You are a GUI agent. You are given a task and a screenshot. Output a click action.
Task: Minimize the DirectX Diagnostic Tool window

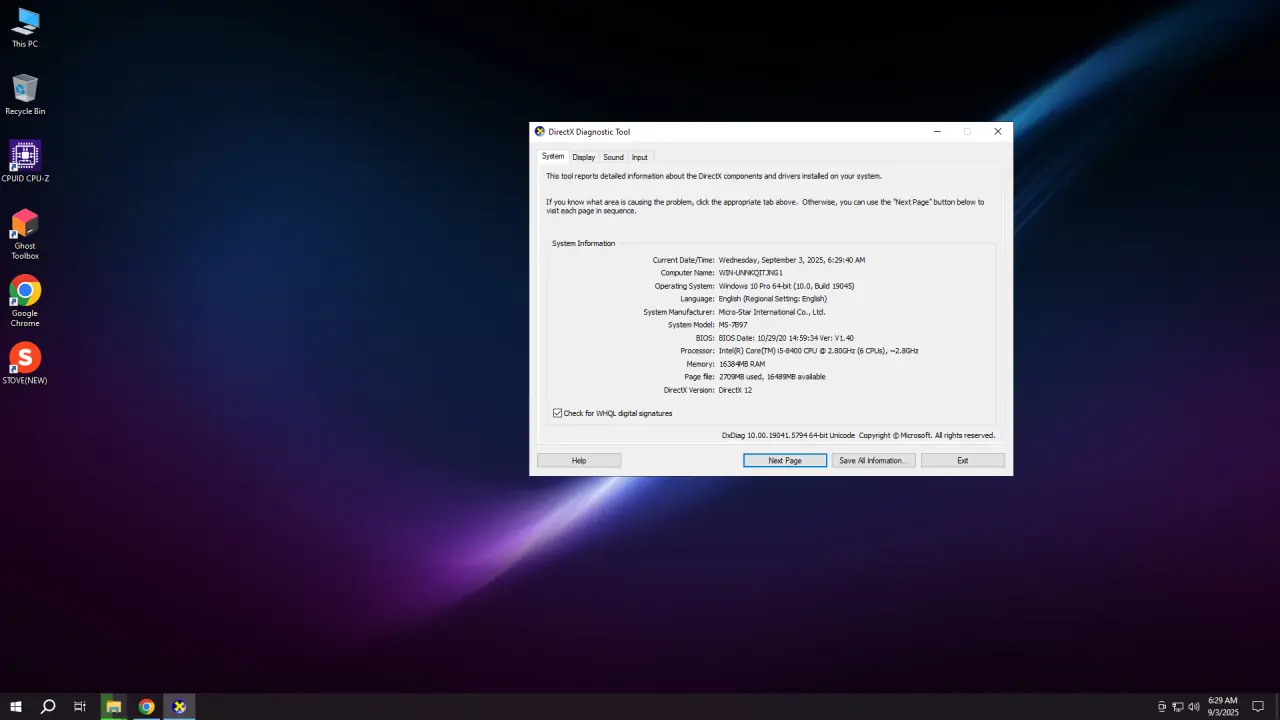click(x=937, y=132)
